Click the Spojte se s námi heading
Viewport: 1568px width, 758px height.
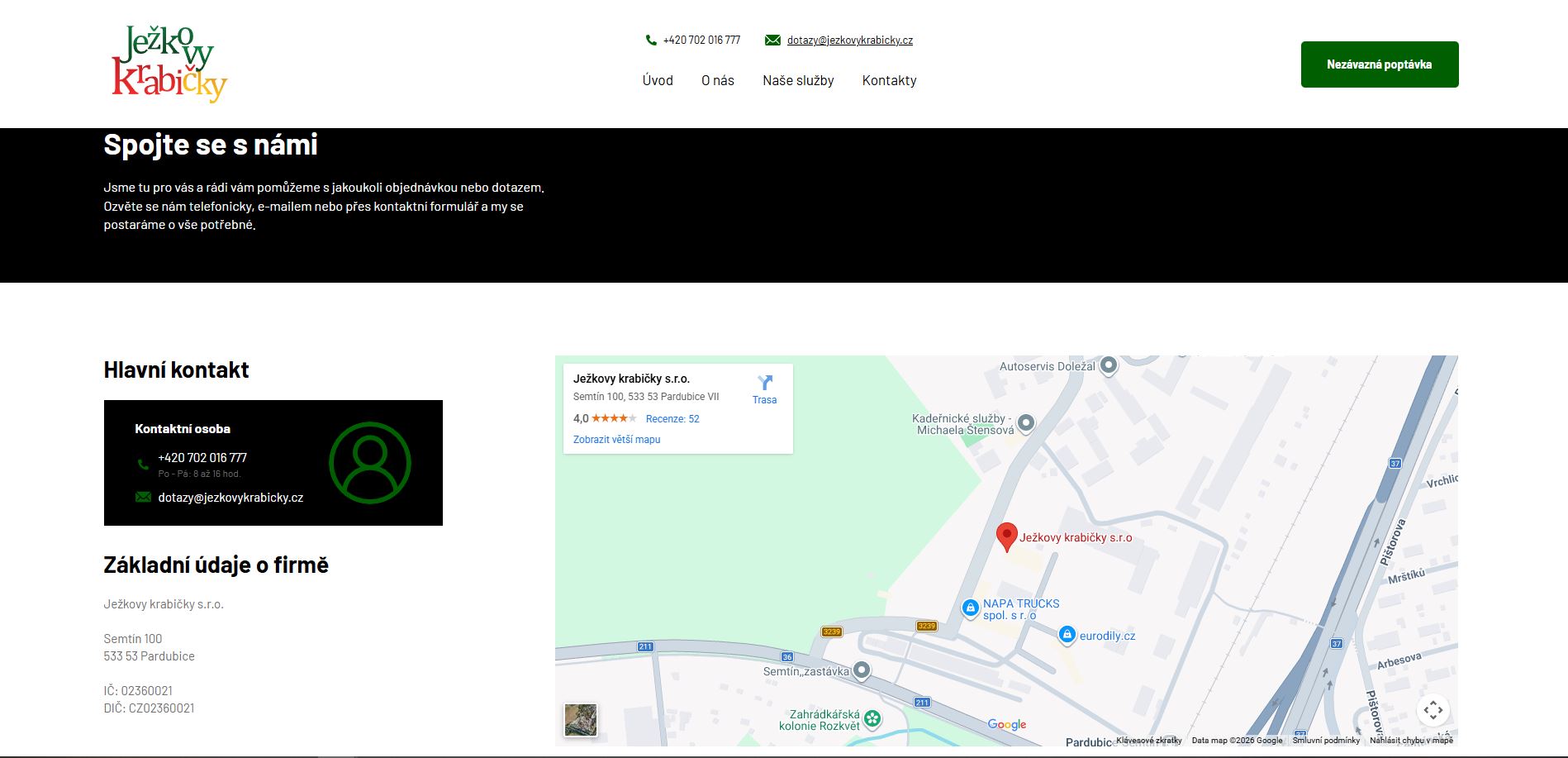pos(211,145)
